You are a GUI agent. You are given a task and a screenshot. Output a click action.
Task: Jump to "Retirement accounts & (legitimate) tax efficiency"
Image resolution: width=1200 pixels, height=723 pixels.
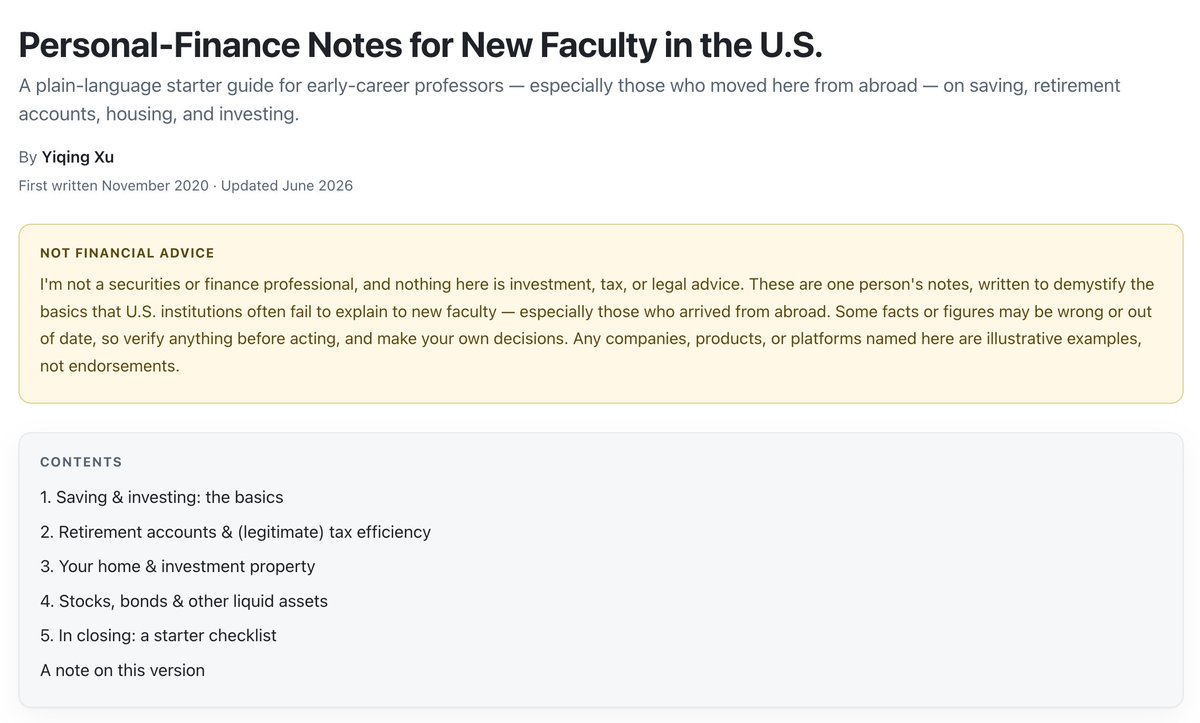[x=245, y=532]
